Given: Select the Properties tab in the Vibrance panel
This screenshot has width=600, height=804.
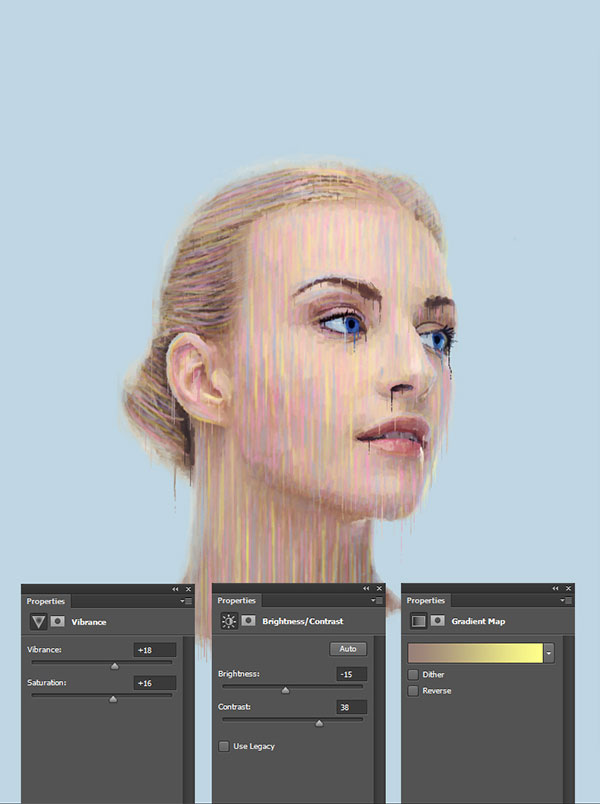Looking at the screenshot, I should 46,601.
